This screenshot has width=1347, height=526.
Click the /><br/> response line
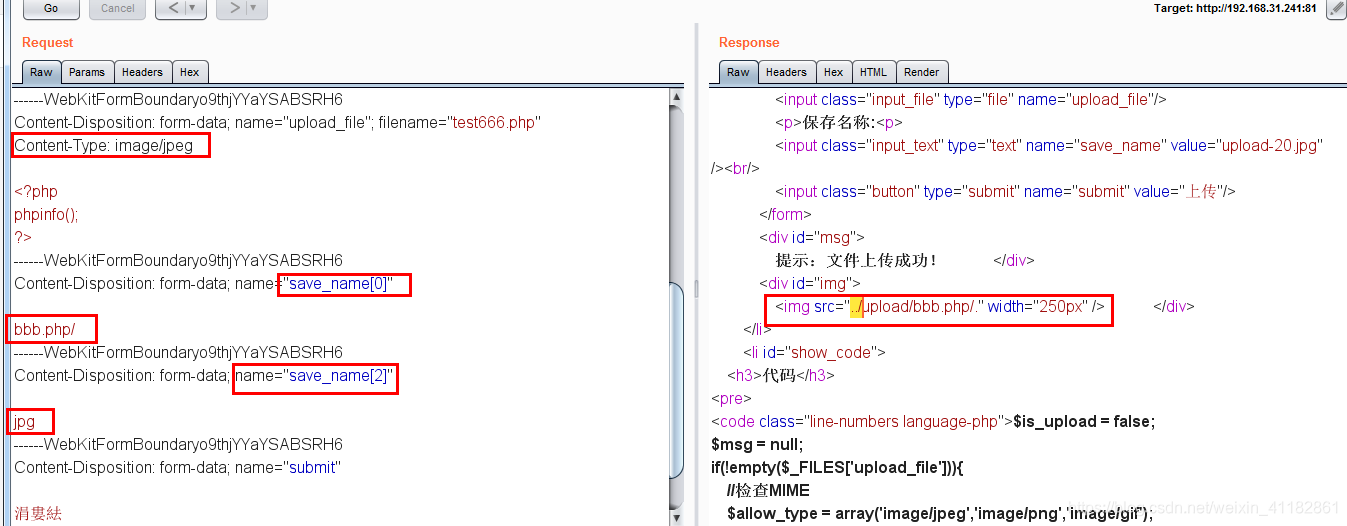click(735, 169)
